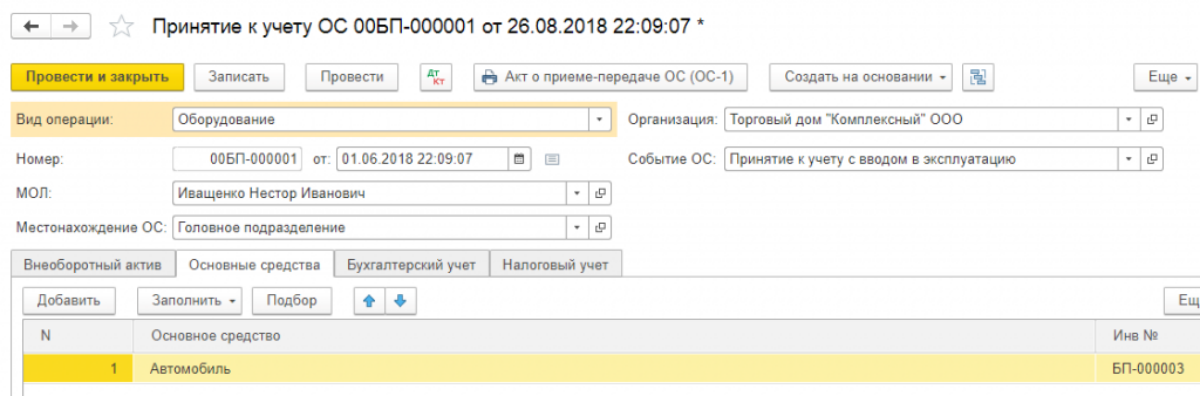Click Записать button
Viewport: 1200px width, 396px height.
pyautogui.click(x=239, y=77)
